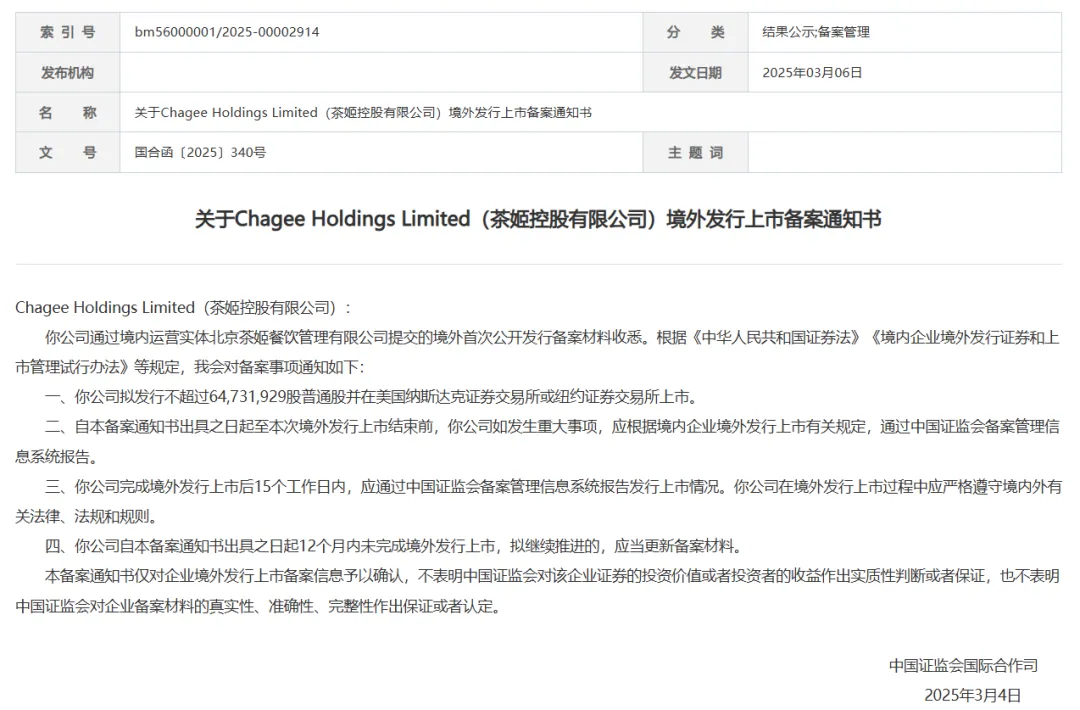Viewport: 1080px width, 710px height.
Task: Click the salutation line addressing Chagee Holdings Limited
Action: tap(183, 307)
